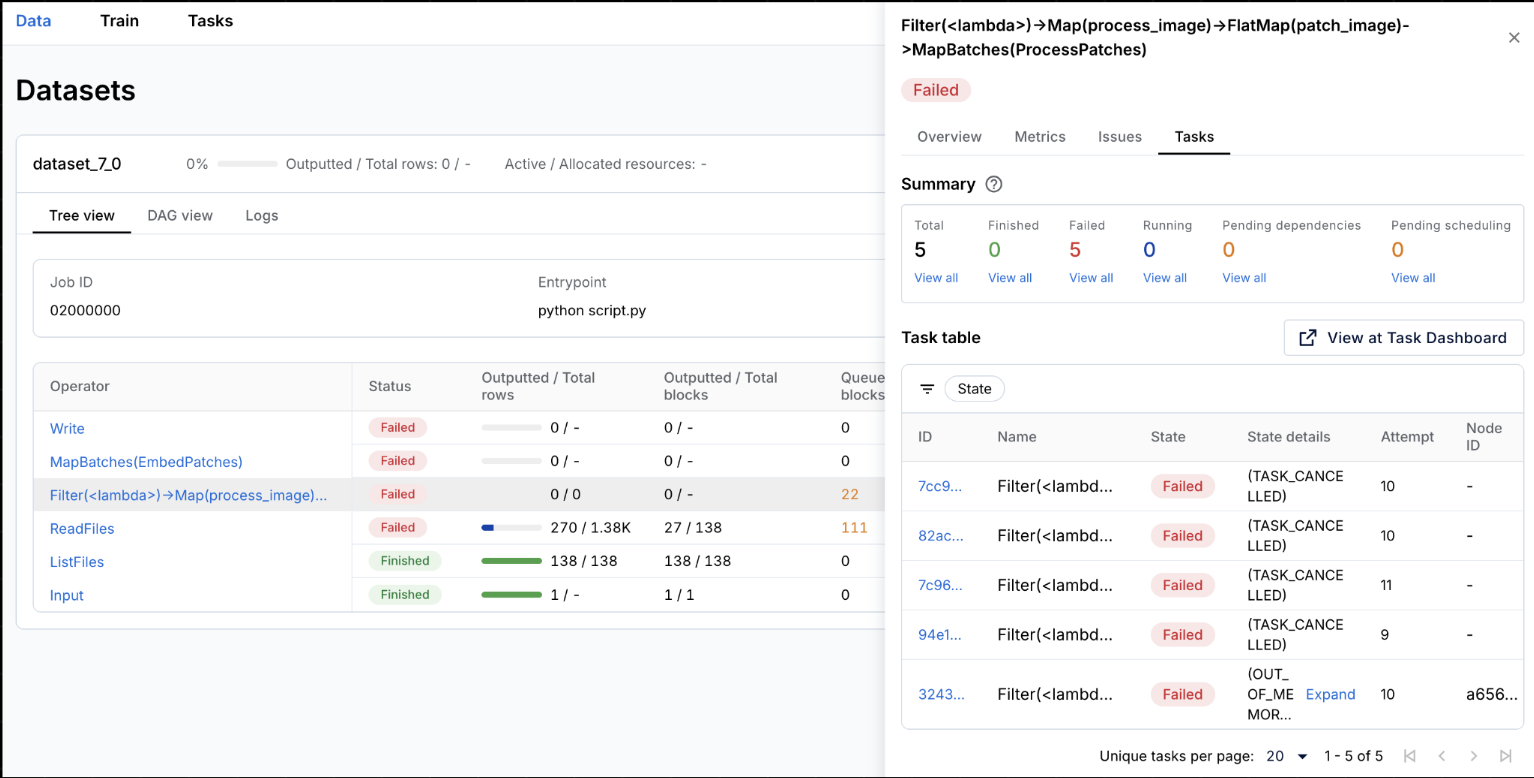Switch to the Metrics tab

pyautogui.click(x=1039, y=137)
